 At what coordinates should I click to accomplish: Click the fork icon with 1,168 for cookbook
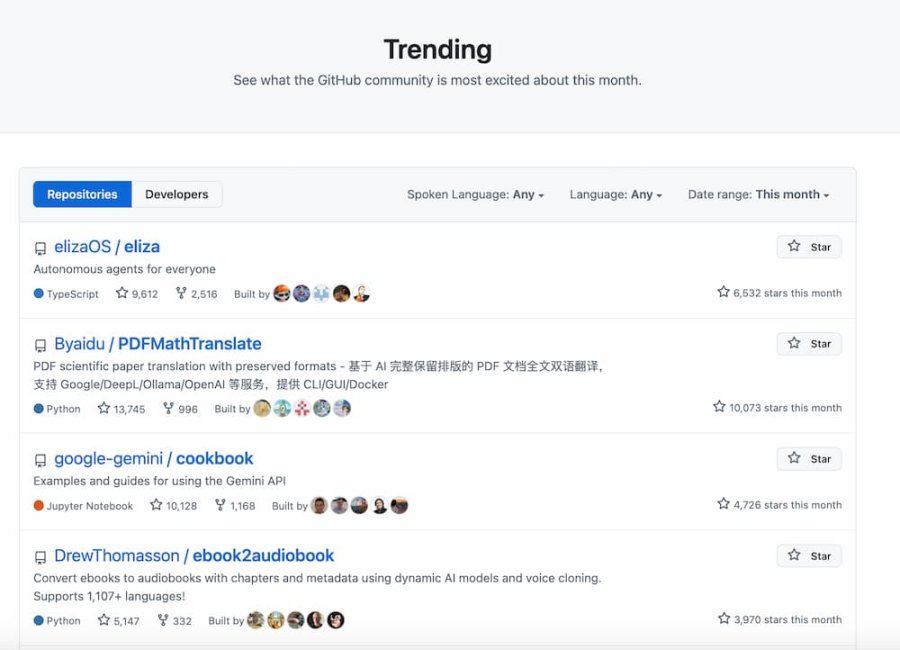point(235,506)
